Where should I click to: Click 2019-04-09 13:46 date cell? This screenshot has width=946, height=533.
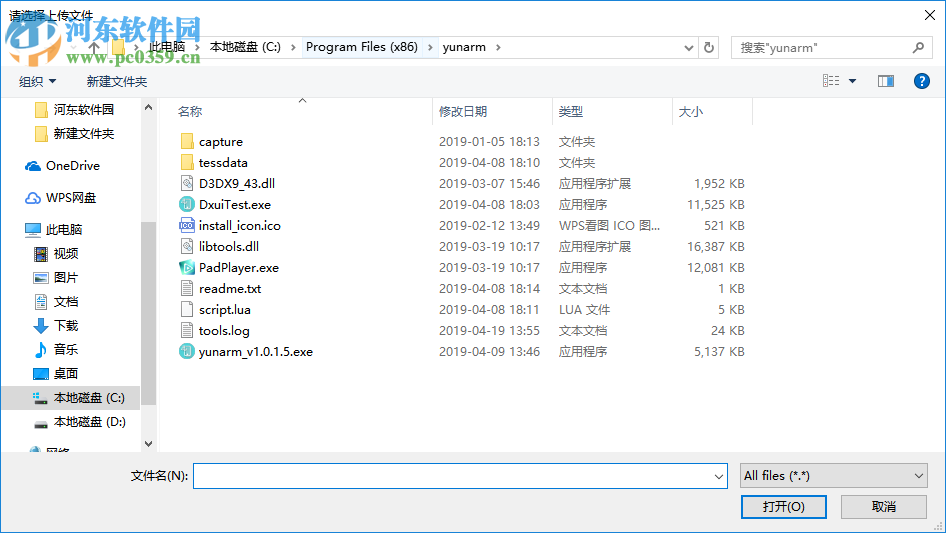489,351
